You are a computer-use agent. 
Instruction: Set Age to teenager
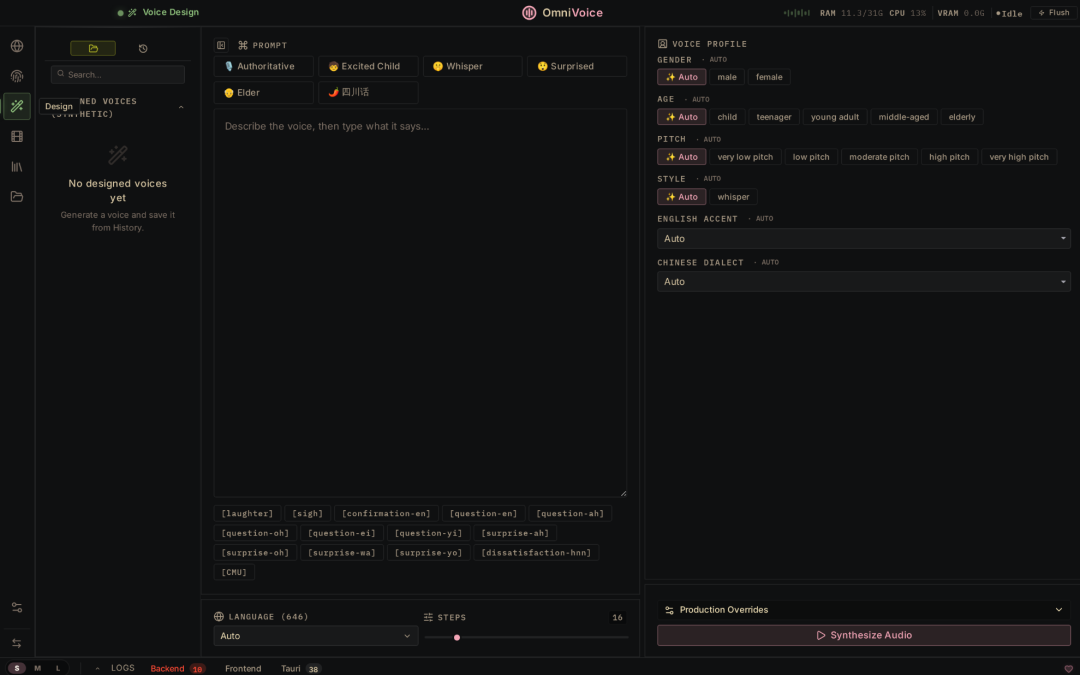click(774, 117)
